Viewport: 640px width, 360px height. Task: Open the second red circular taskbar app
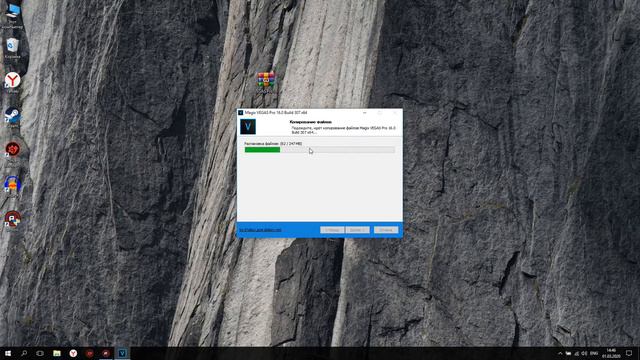(x=106, y=353)
